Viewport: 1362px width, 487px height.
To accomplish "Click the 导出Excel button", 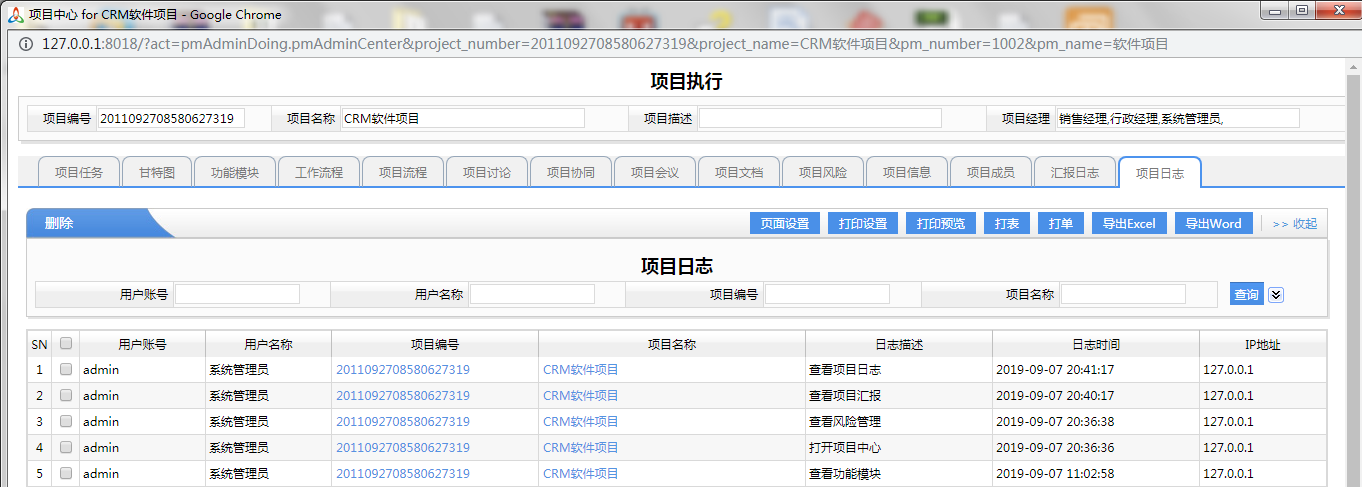I will tap(1129, 224).
